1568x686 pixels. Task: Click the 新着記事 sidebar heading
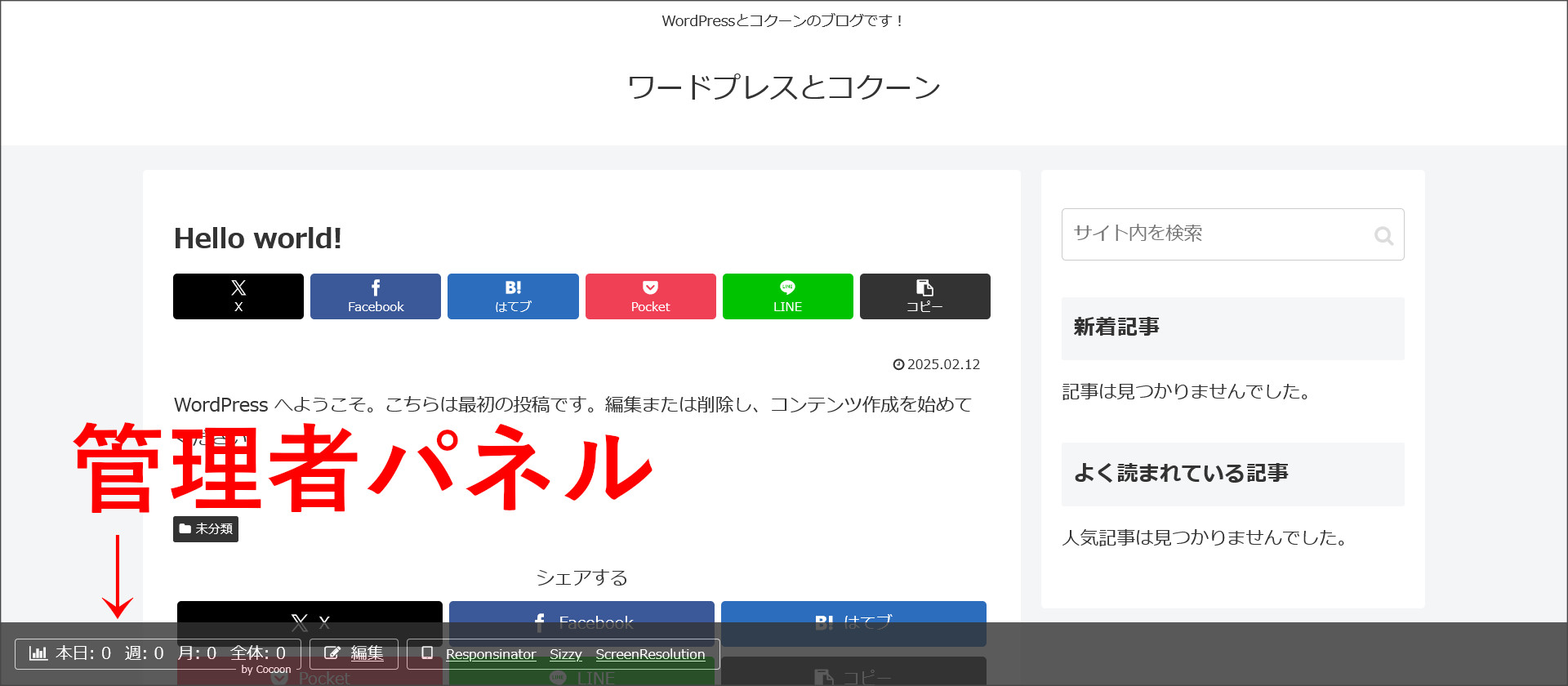click(1233, 328)
